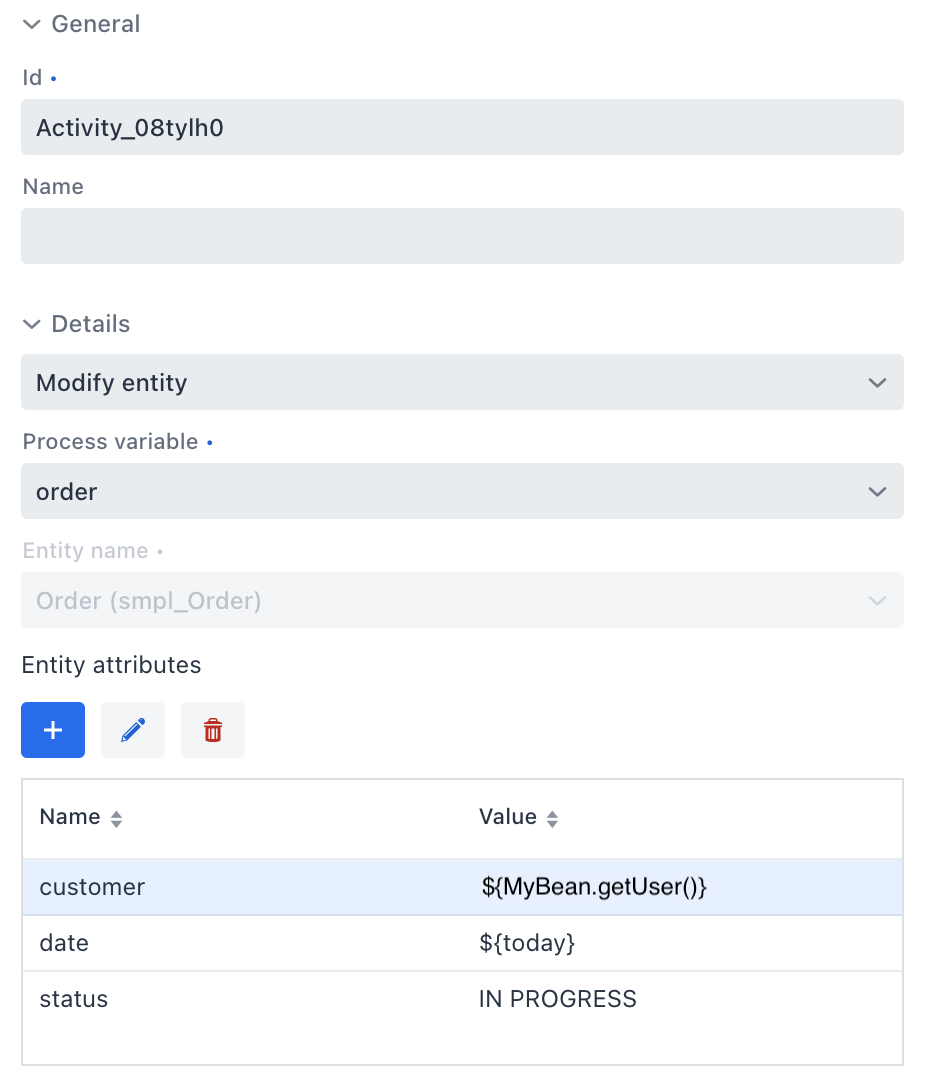Click the Entity name dropdown showing Order (smpl_Order)
The image size is (926, 1084).
462,600
